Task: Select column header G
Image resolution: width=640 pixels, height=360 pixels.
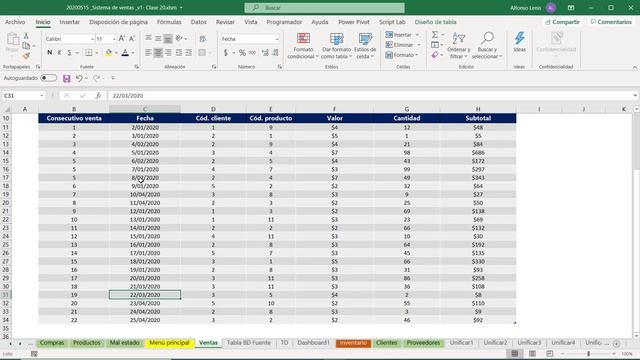Action: coord(407,109)
